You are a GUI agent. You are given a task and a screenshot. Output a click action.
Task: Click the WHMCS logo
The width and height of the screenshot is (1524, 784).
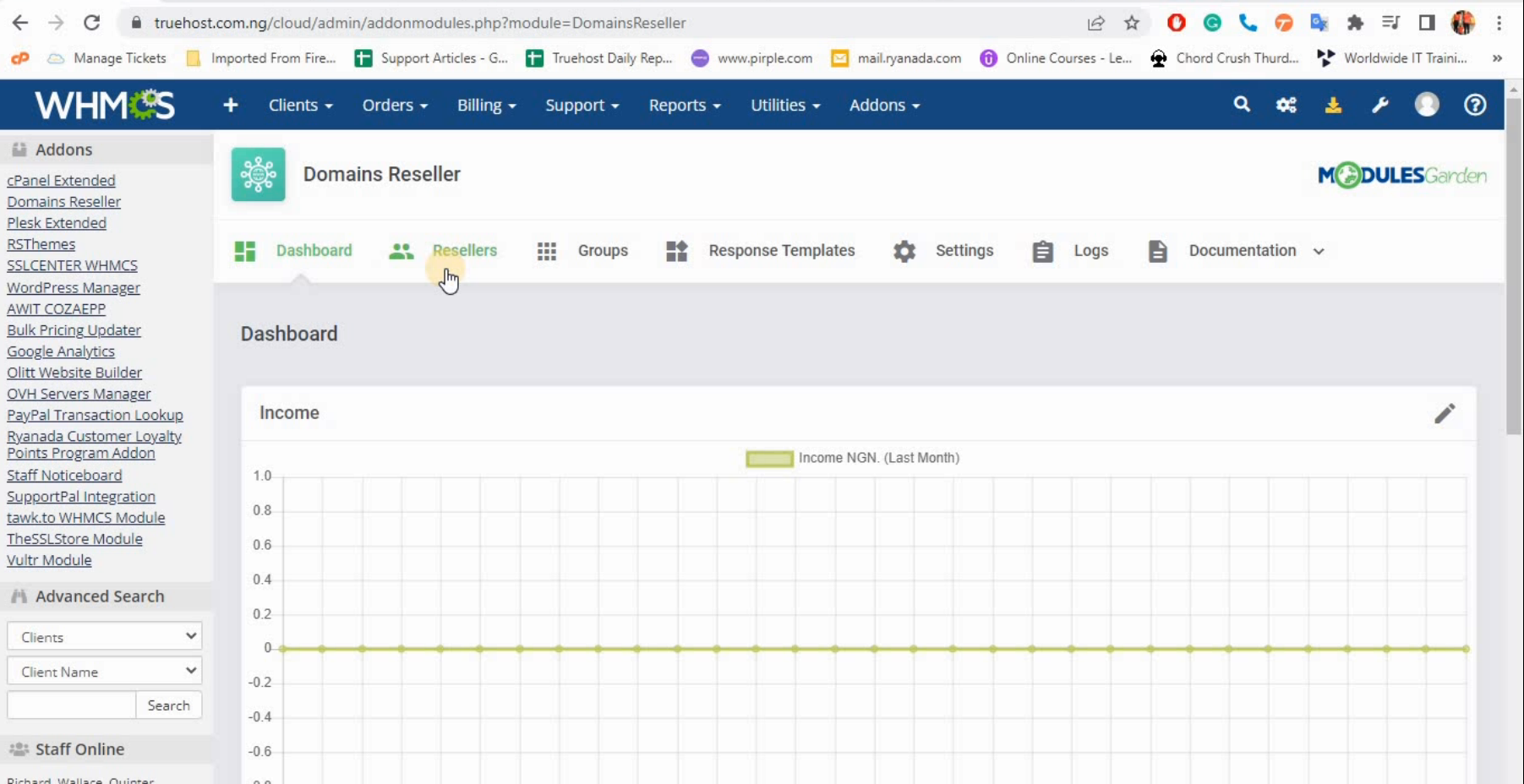click(105, 105)
